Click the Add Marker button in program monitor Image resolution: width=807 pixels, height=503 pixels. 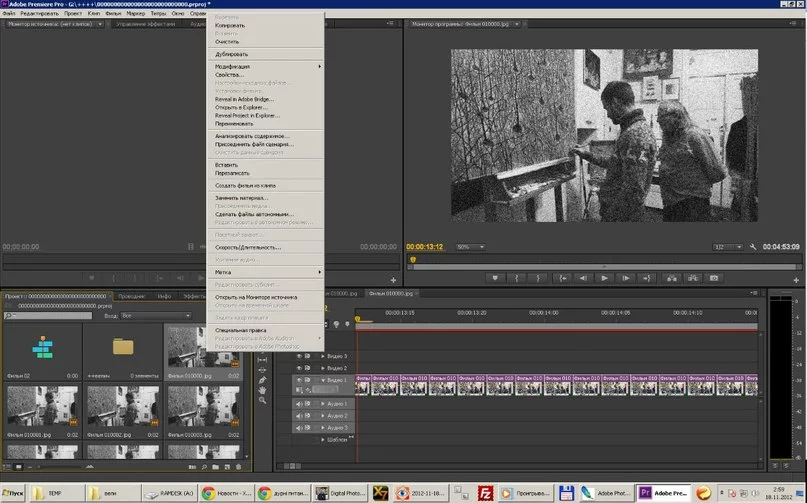495,278
